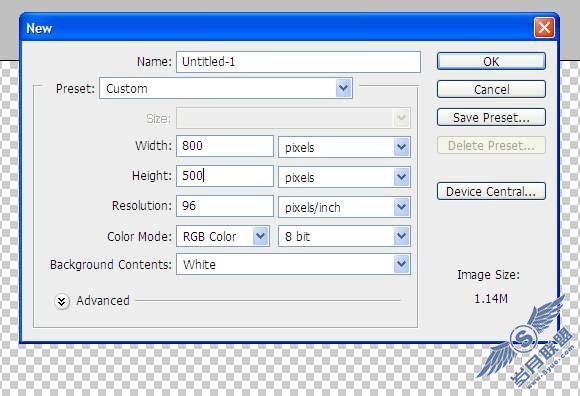This screenshot has width=580, height=396.
Task: Click the Width value field
Action: coord(225,146)
